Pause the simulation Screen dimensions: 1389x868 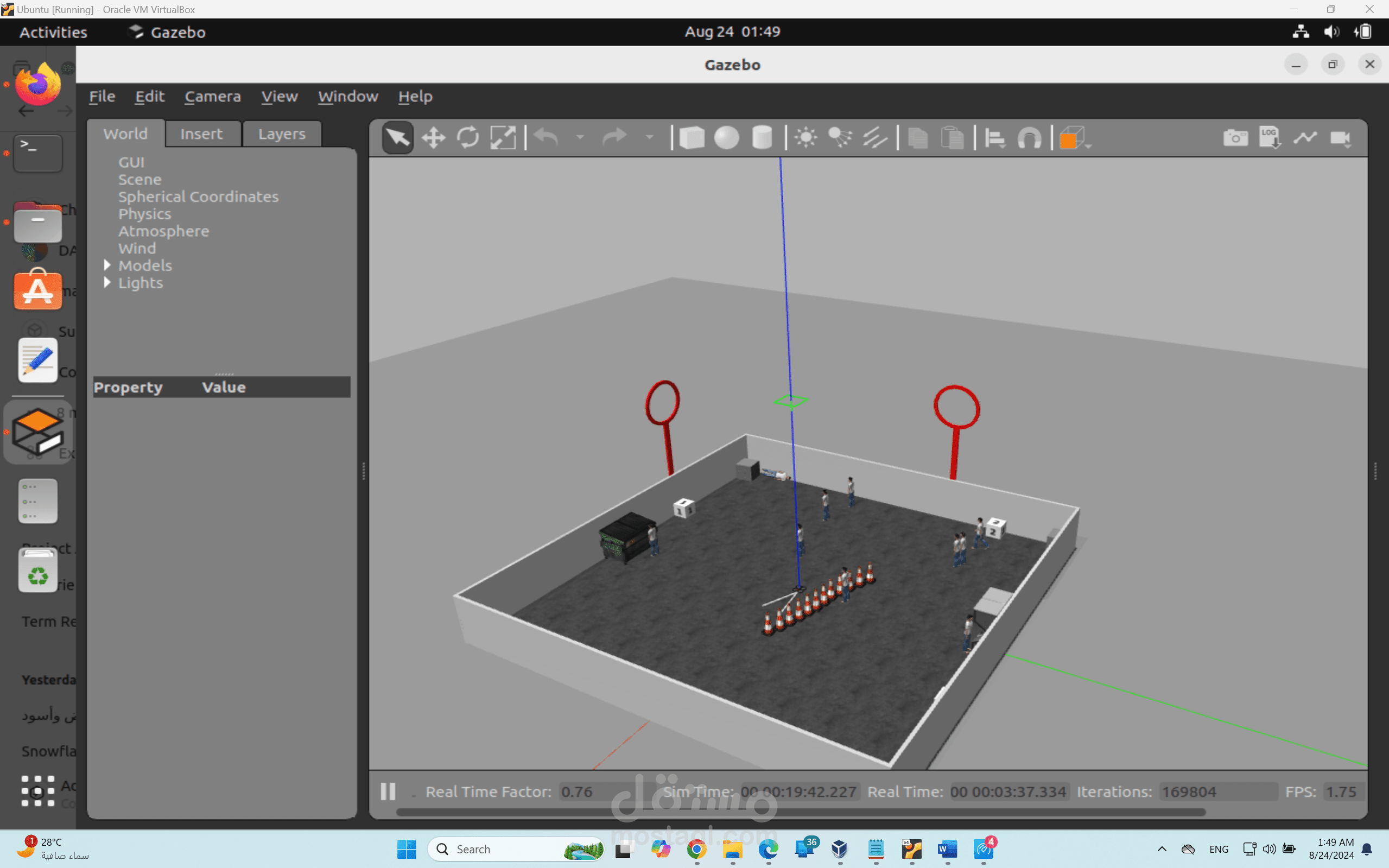(388, 791)
